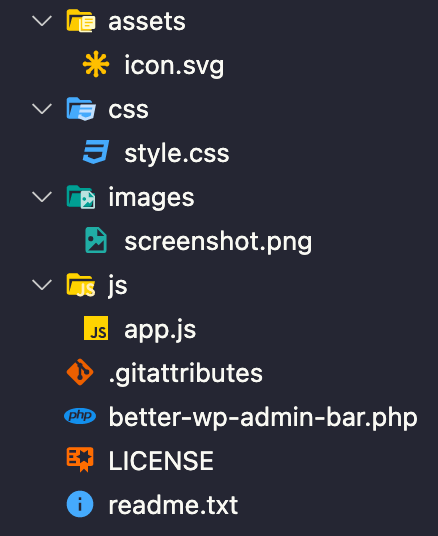Open the screenshot.png file

(x=218, y=242)
